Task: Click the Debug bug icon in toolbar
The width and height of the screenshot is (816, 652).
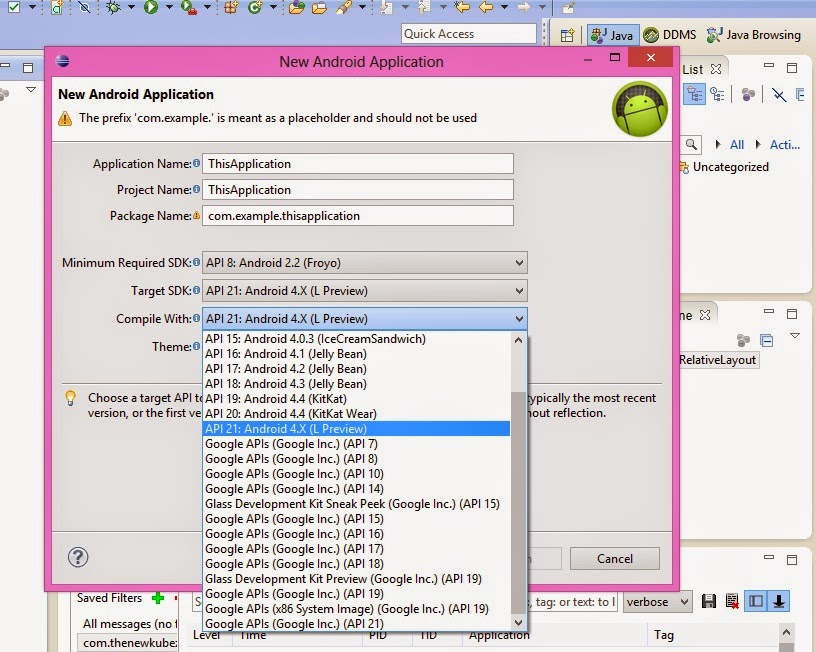Action: (x=113, y=7)
